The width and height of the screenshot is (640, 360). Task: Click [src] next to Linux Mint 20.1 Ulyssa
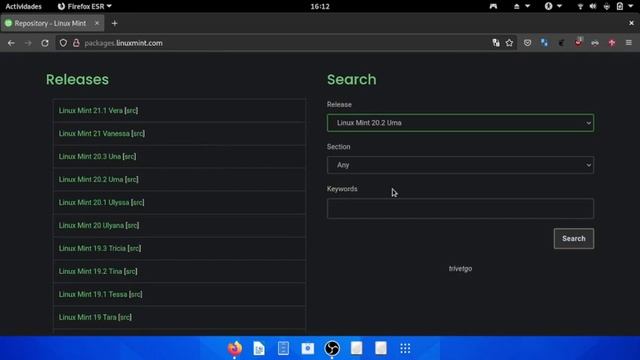138,202
